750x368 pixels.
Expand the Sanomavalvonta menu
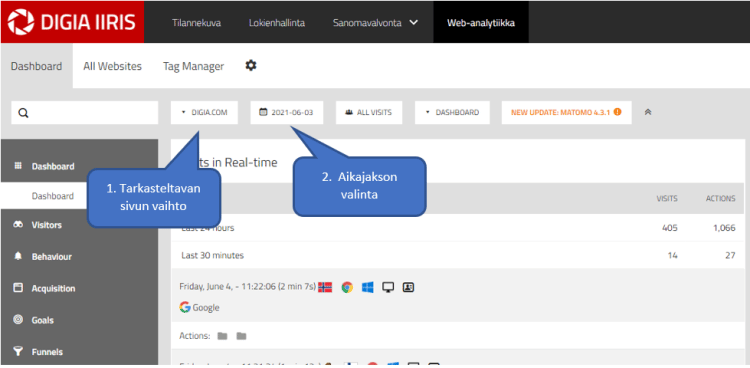pyautogui.click(x=375, y=22)
